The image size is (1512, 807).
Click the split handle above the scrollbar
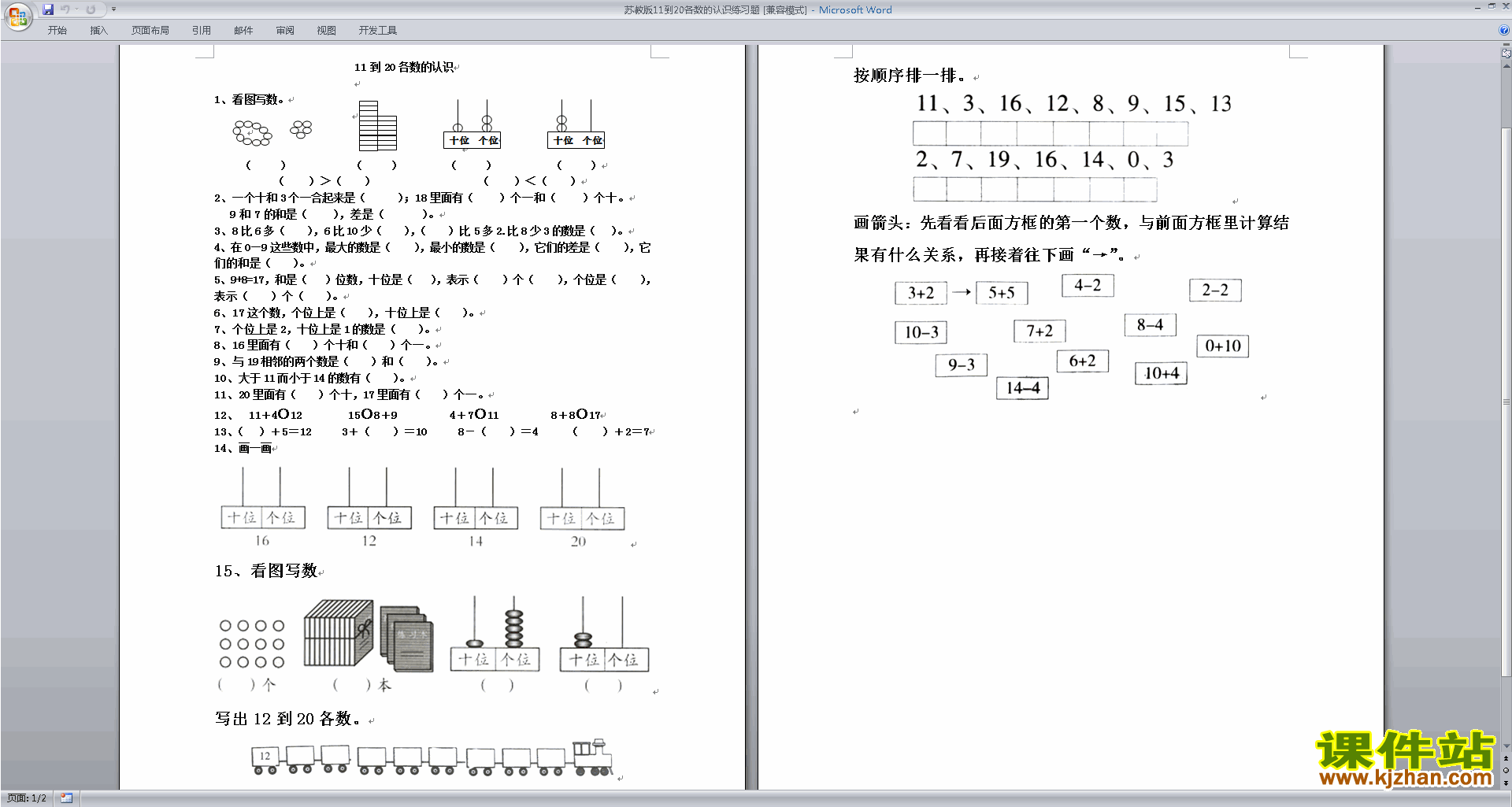click(x=1506, y=46)
